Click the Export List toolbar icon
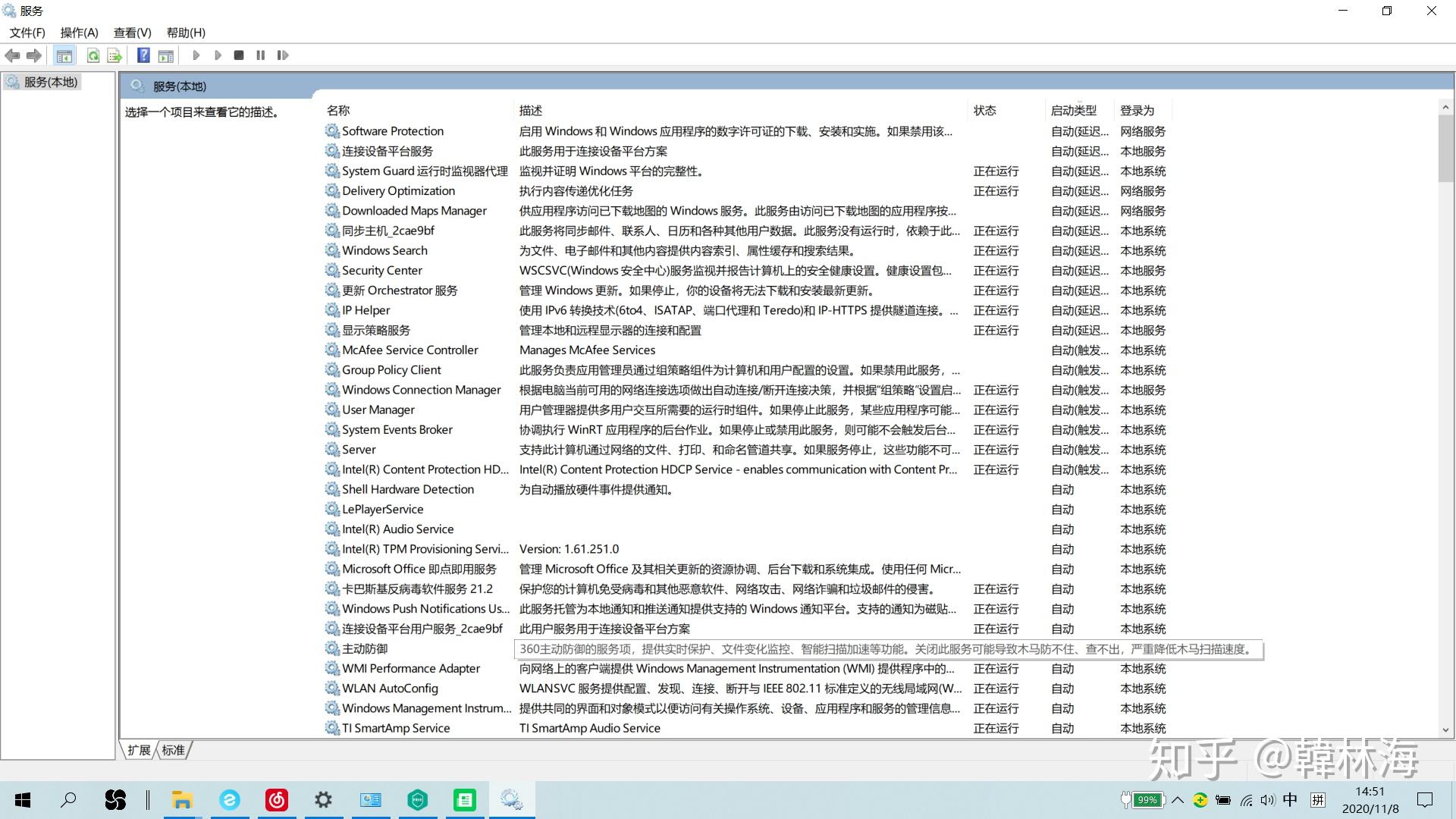Image resolution: width=1456 pixels, height=819 pixels. 115,55
